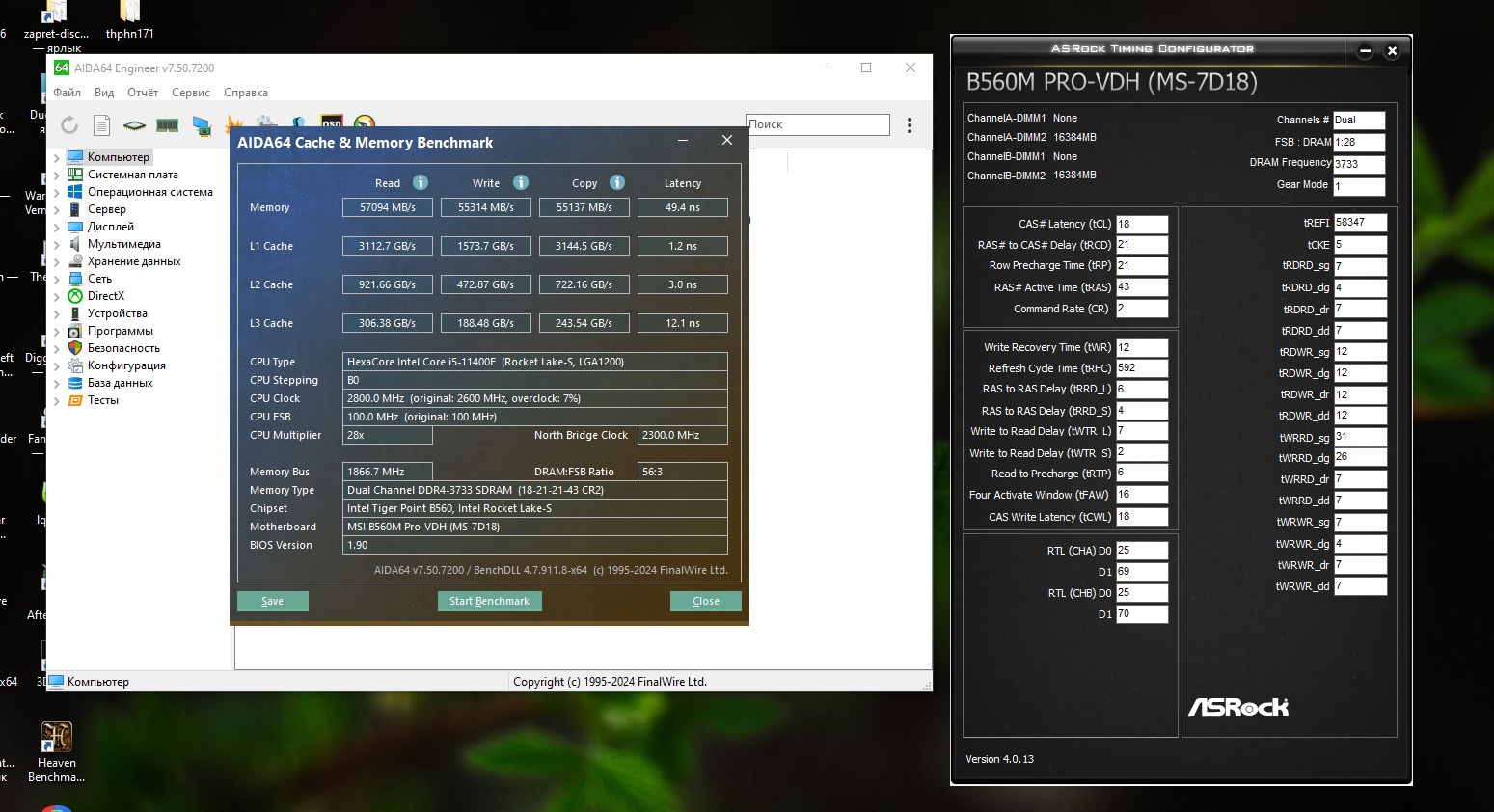Click the База данных database icon

[75, 383]
